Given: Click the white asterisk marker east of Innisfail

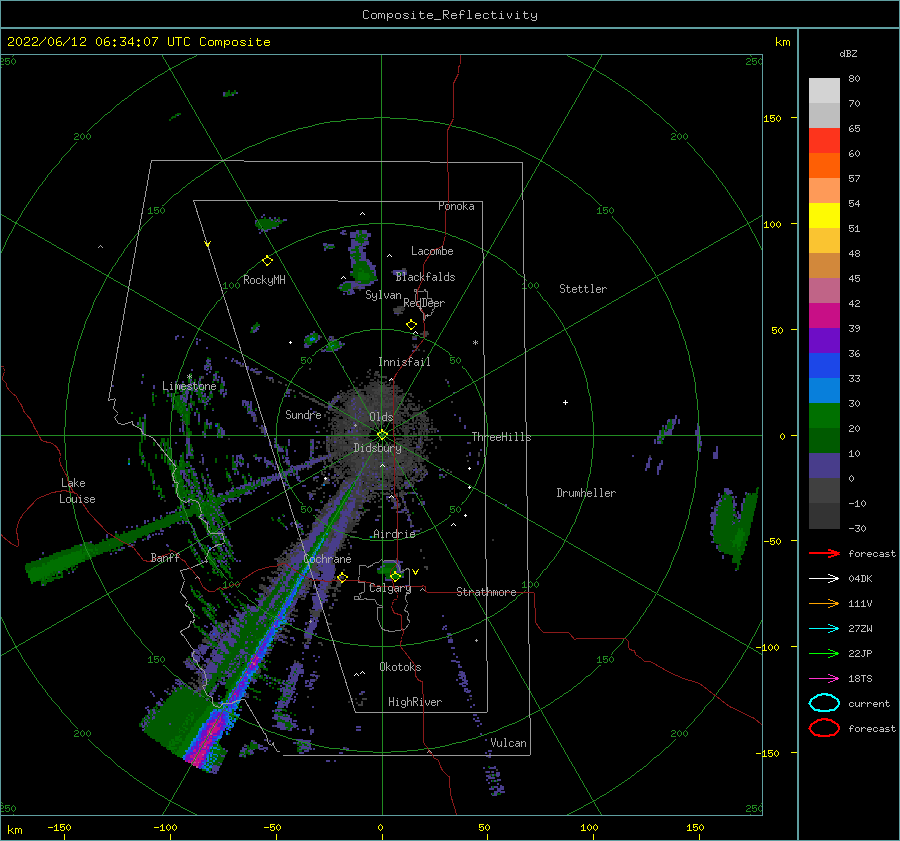Looking at the screenshot, I should click(475, 343).
